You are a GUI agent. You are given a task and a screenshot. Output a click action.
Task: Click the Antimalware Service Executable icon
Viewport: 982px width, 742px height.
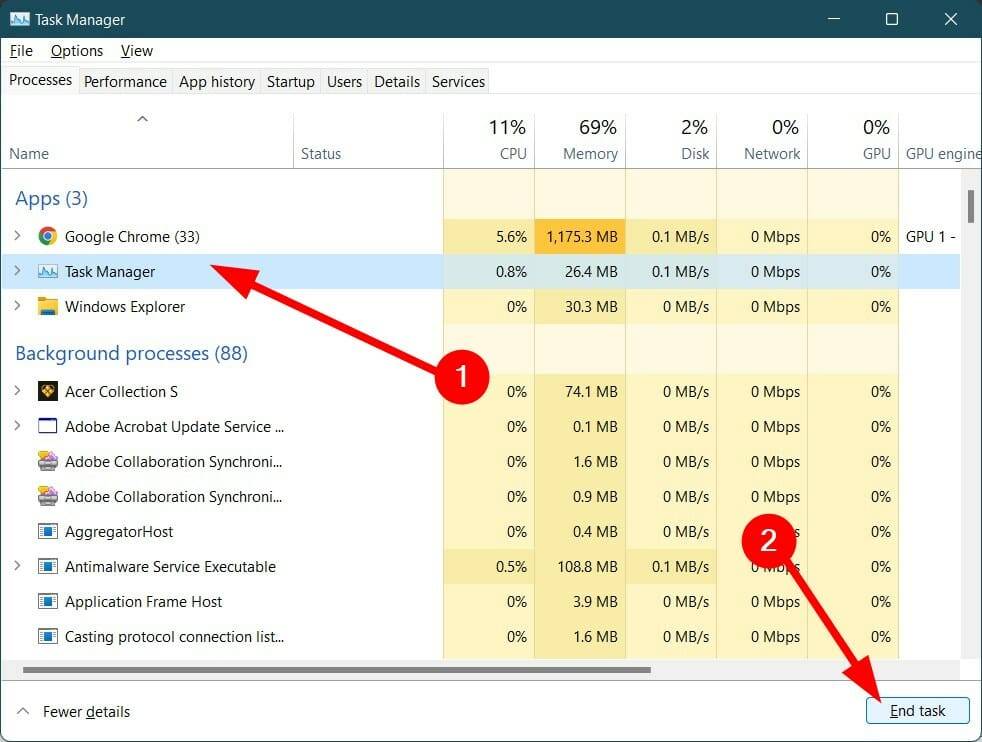48,566
